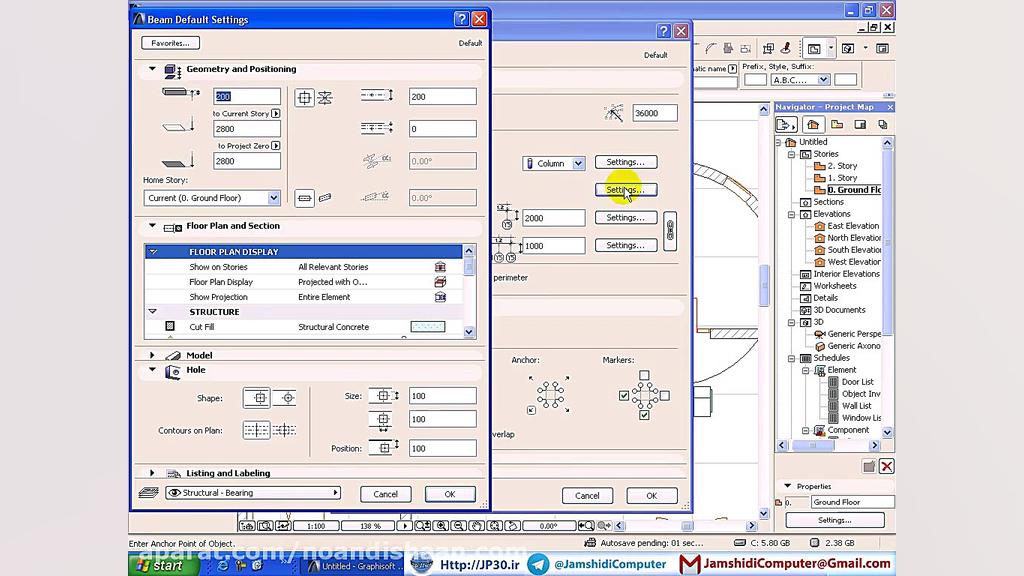Select Door List schedule in Navigator
1024x576 pixels.
(857, 382)
